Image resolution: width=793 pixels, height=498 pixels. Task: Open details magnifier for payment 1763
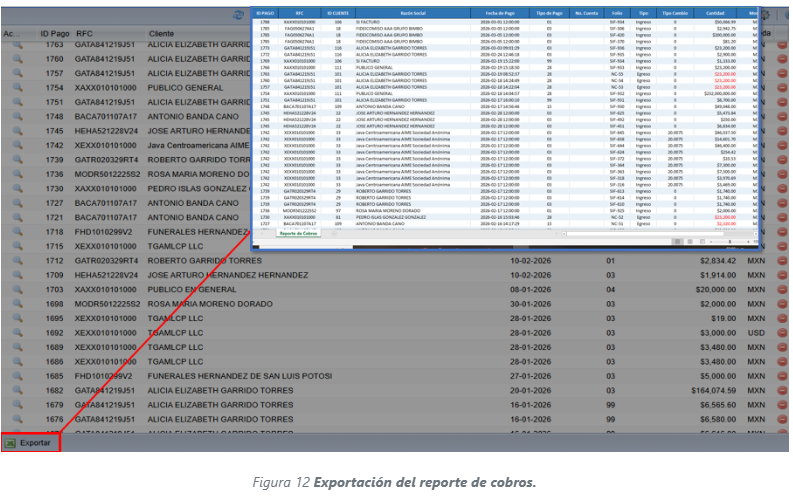17,45
